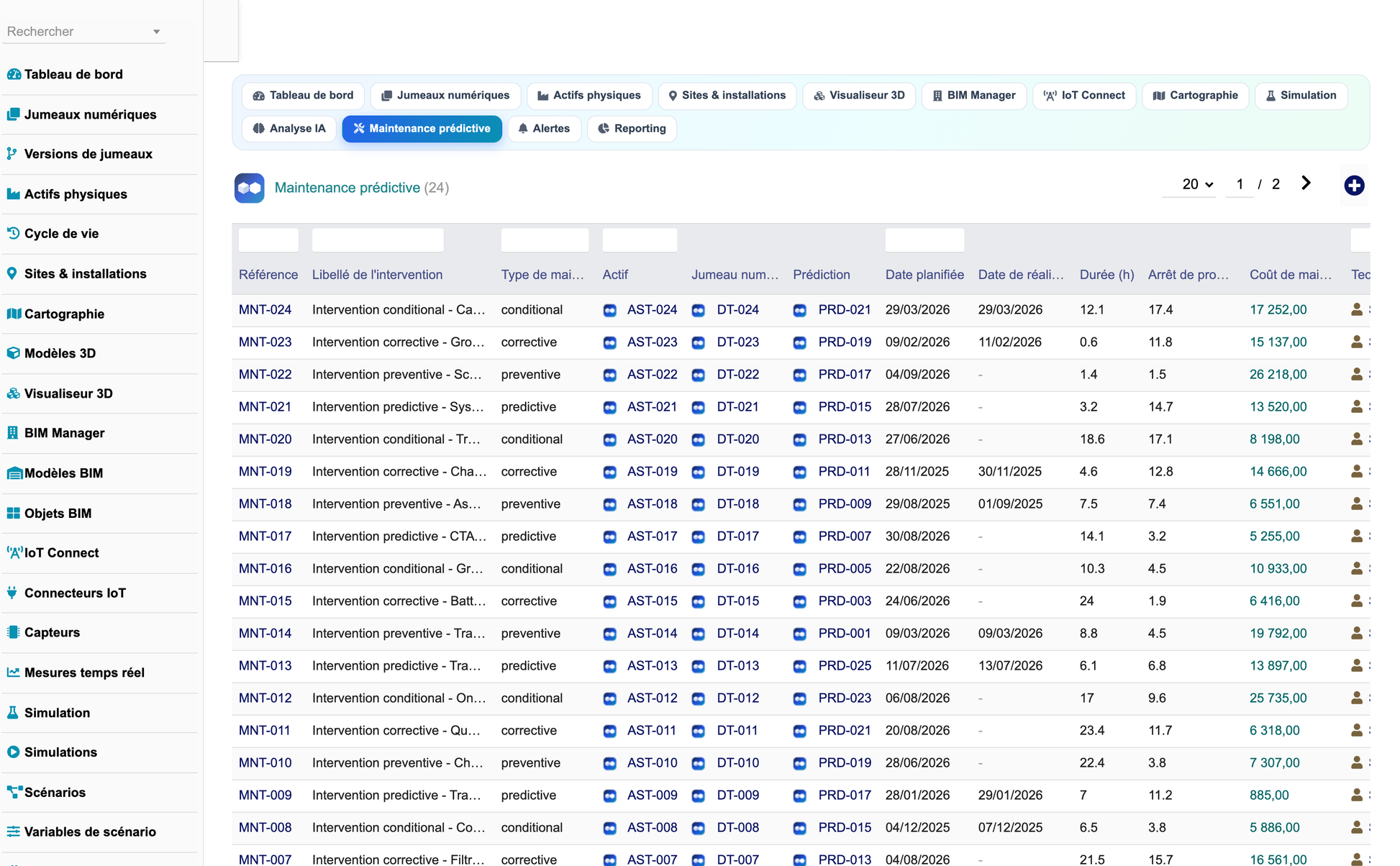Click the Type de maintenance filter field
The height and width of the screenshot is (866, 1400).
point(545,240)
